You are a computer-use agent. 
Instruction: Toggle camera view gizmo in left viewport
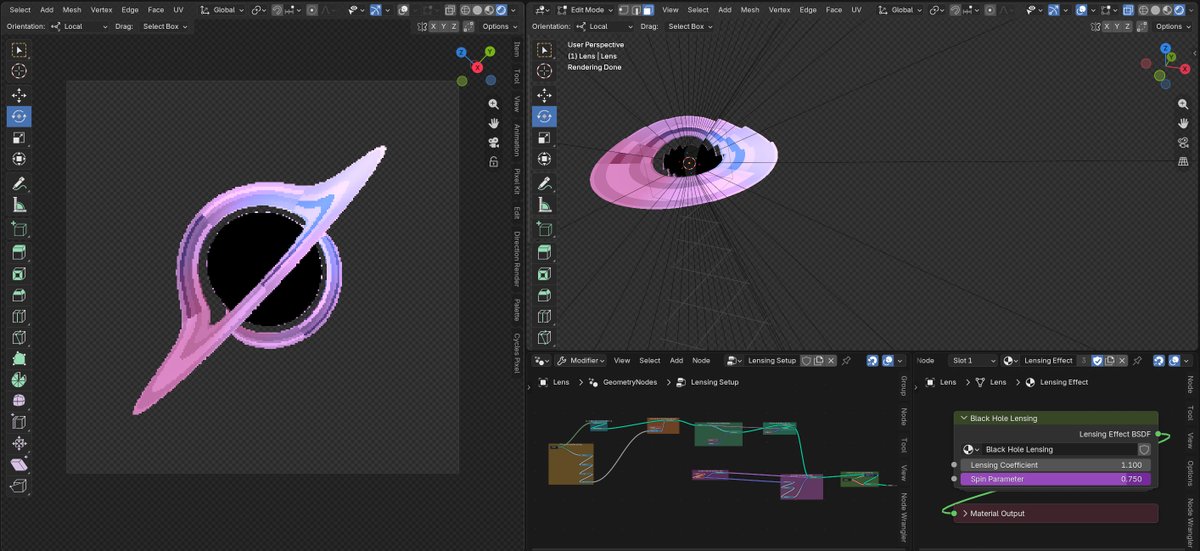coord(494,142)
